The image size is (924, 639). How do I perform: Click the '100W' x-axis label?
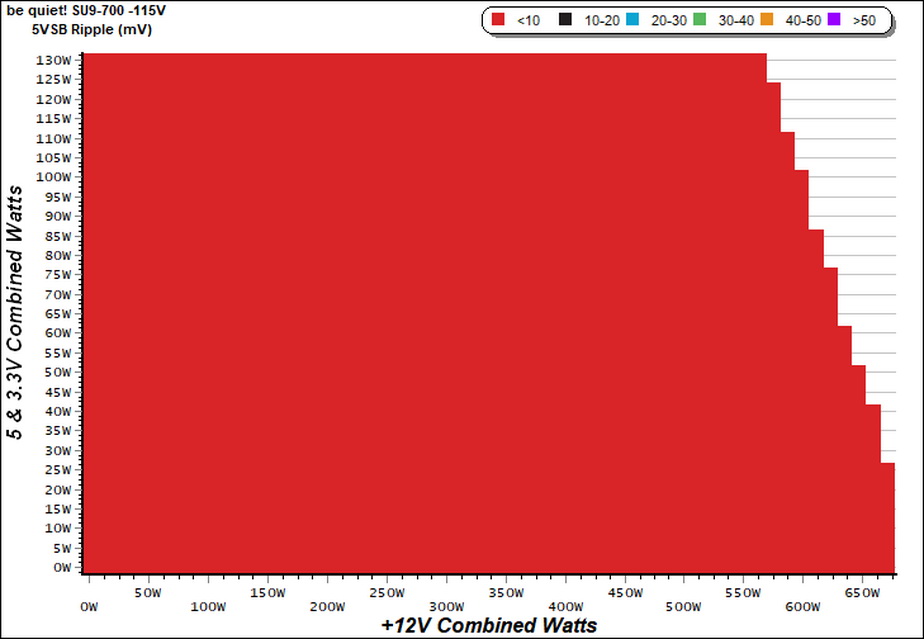pos(209,607)
